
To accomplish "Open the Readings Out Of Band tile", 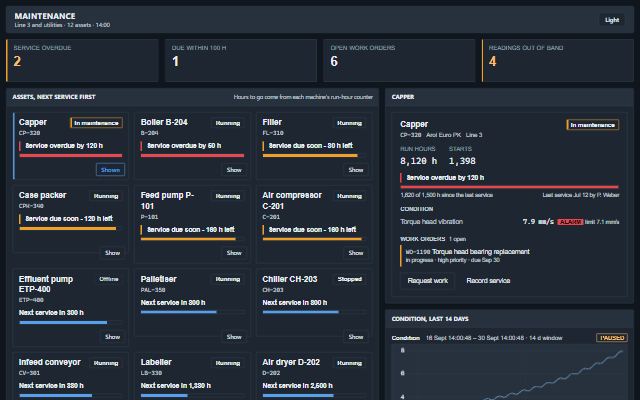I will tap(558, 60).
